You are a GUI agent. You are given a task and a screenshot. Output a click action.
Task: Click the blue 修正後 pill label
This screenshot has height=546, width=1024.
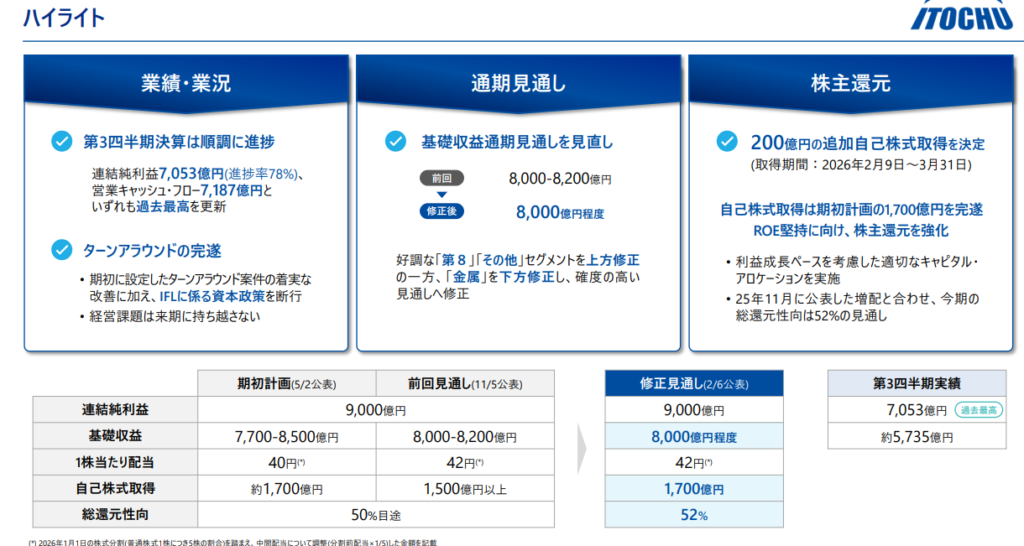click(441, 211)
